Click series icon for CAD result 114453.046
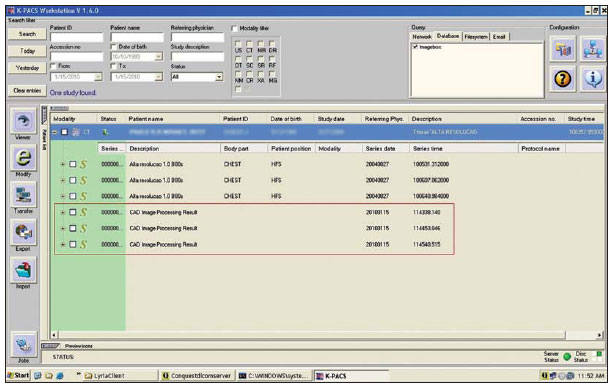This screenshot has height=390, width=614. coord(83,229)
